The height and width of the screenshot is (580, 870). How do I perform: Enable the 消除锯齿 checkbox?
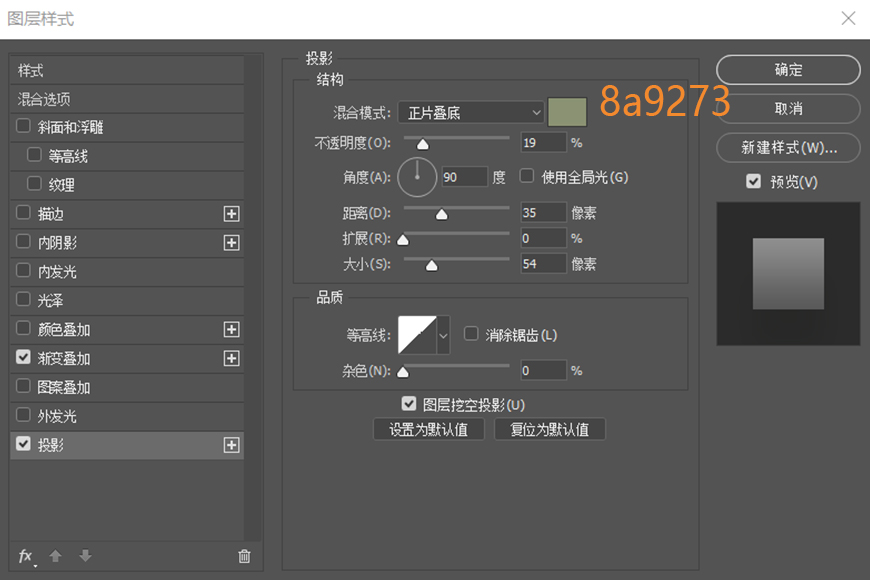pos(471,335)
